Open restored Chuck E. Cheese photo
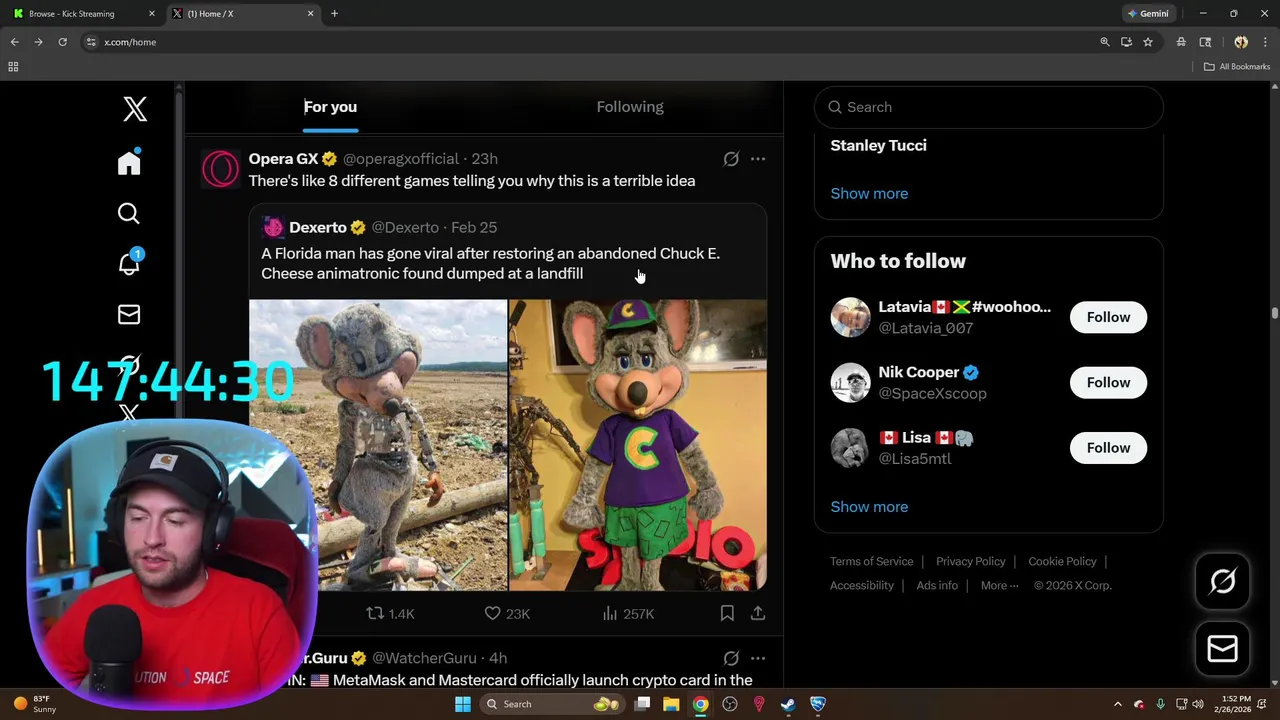The image size is (1280, 720). [638, 445]
